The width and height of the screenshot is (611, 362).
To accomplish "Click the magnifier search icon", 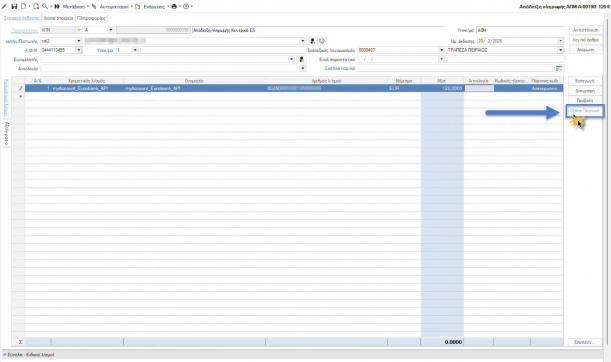I will point(45,6).
